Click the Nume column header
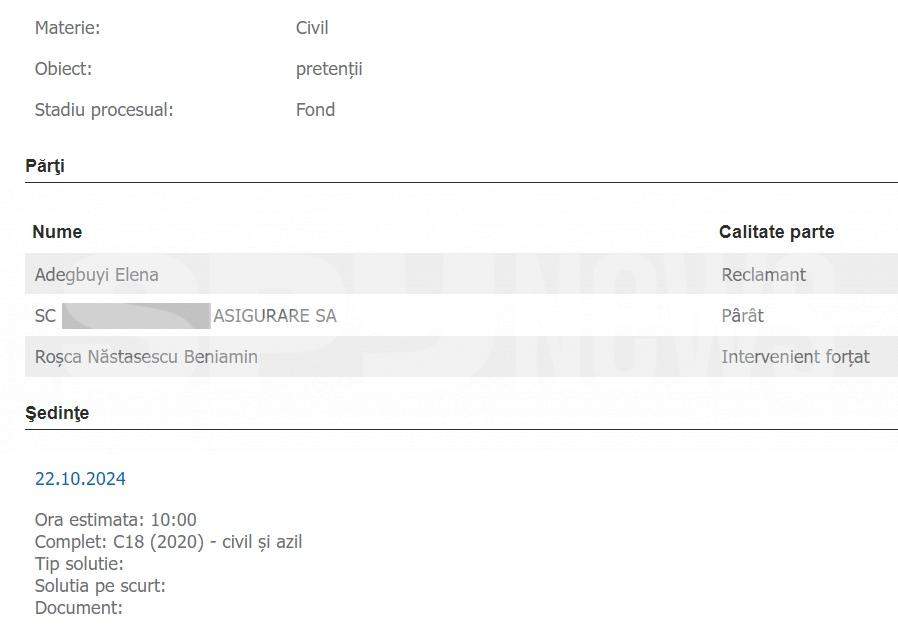 [x=57, y=232]
